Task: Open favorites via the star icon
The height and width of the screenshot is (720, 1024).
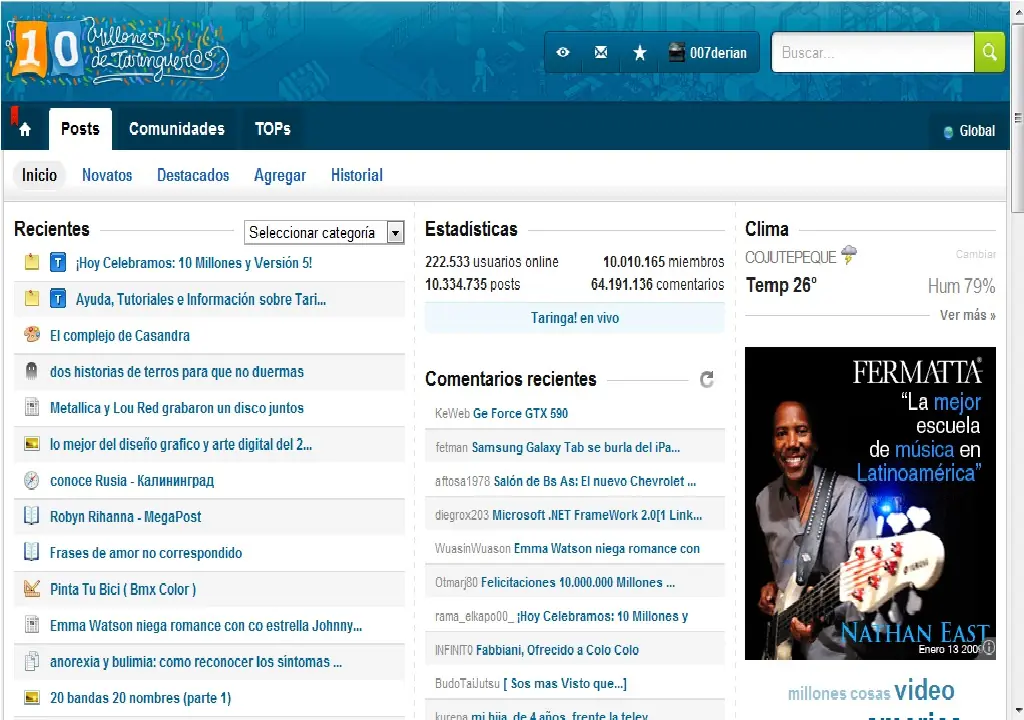Action: tap(640, 53)
